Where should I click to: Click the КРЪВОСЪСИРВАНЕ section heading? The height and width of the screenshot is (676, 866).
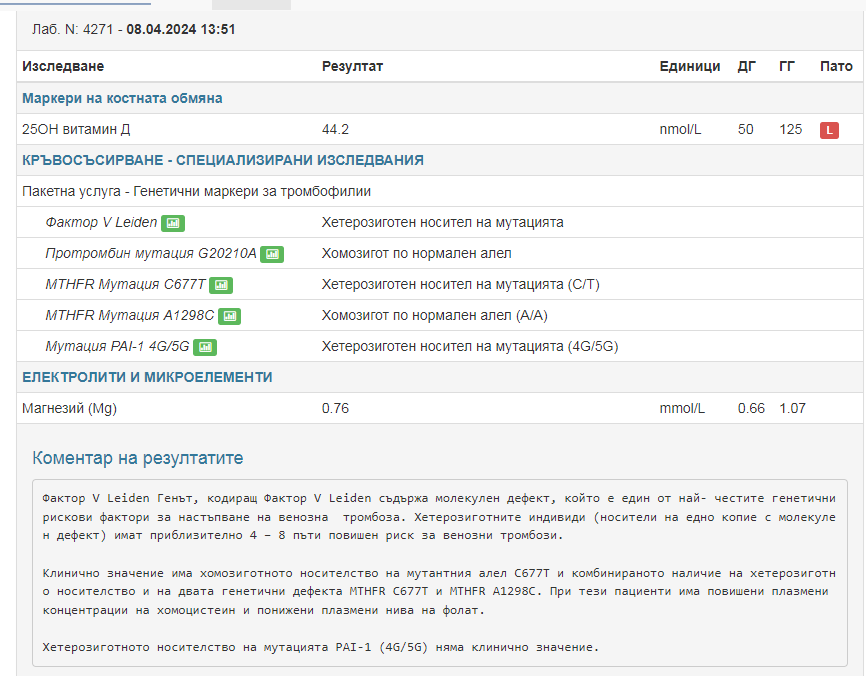tap(222, 160)
